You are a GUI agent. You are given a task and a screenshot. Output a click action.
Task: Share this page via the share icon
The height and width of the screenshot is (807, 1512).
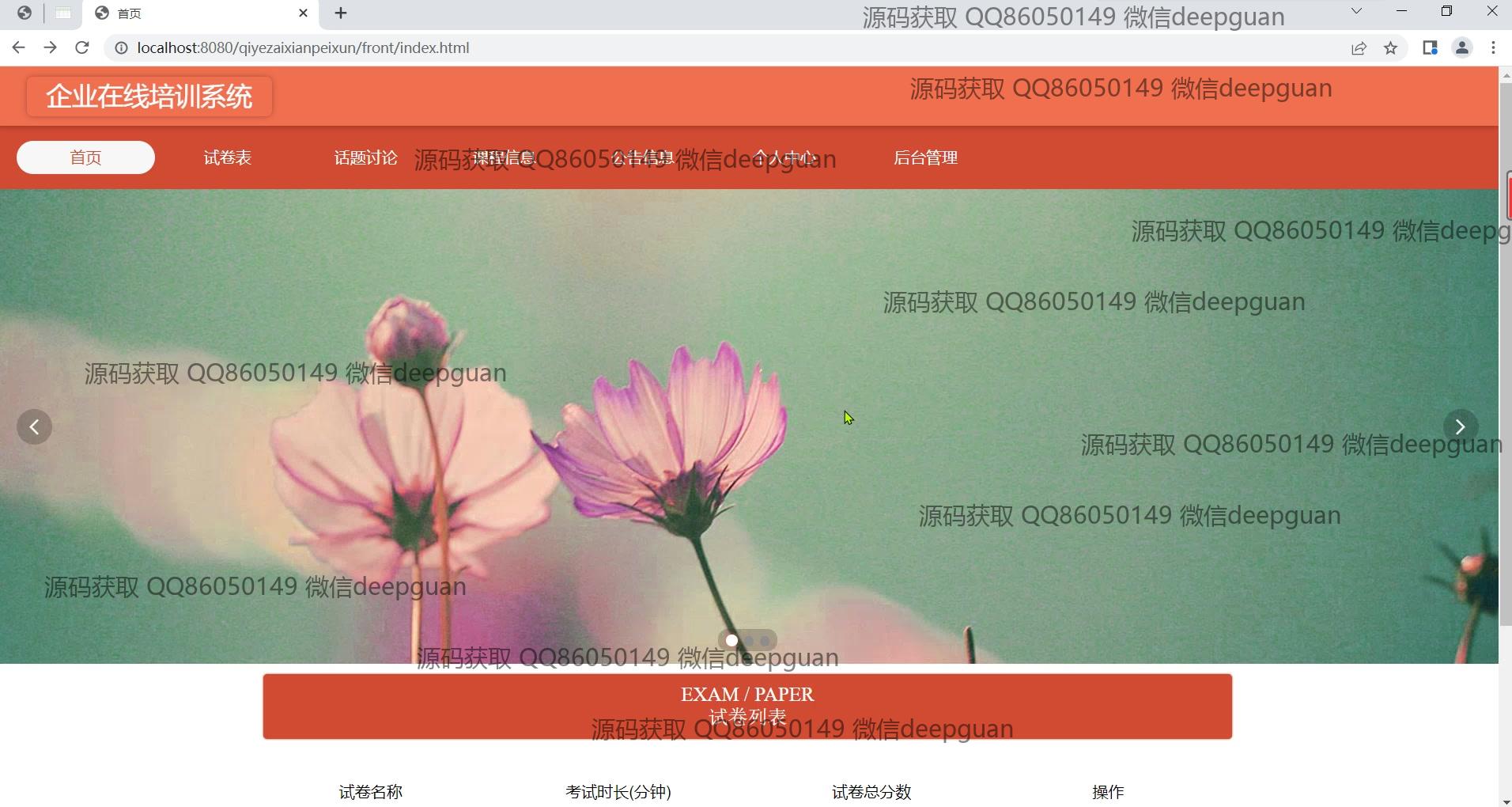pyautogui.click(x=1359, y=48)
